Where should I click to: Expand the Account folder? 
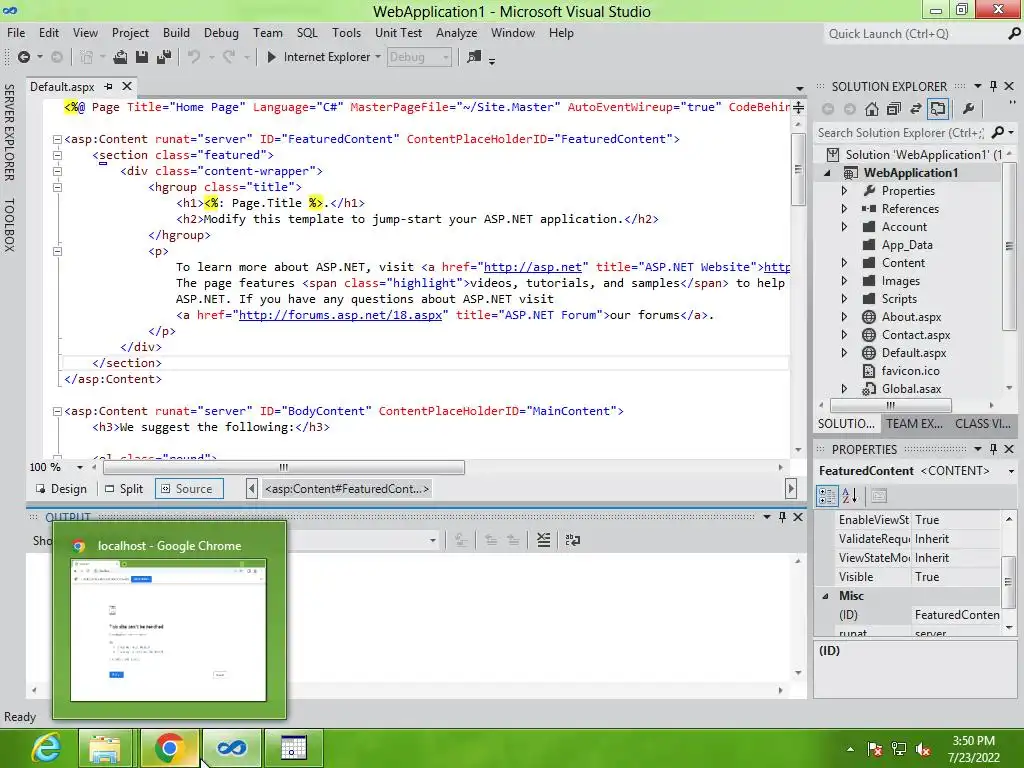(x=844, y=227)
